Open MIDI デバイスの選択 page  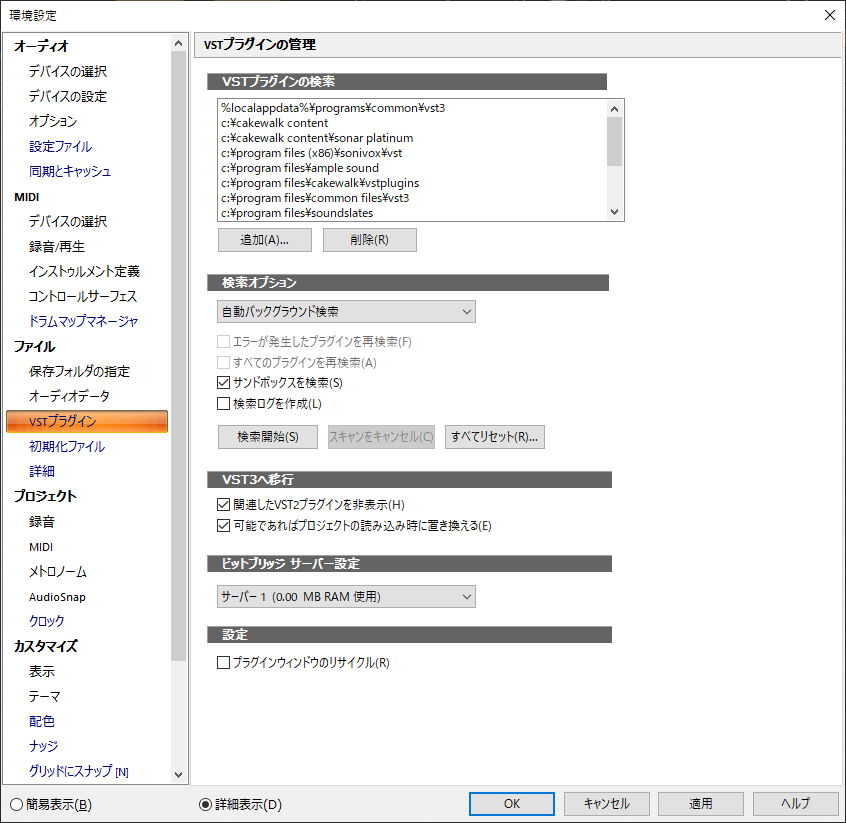pos(68,221)
